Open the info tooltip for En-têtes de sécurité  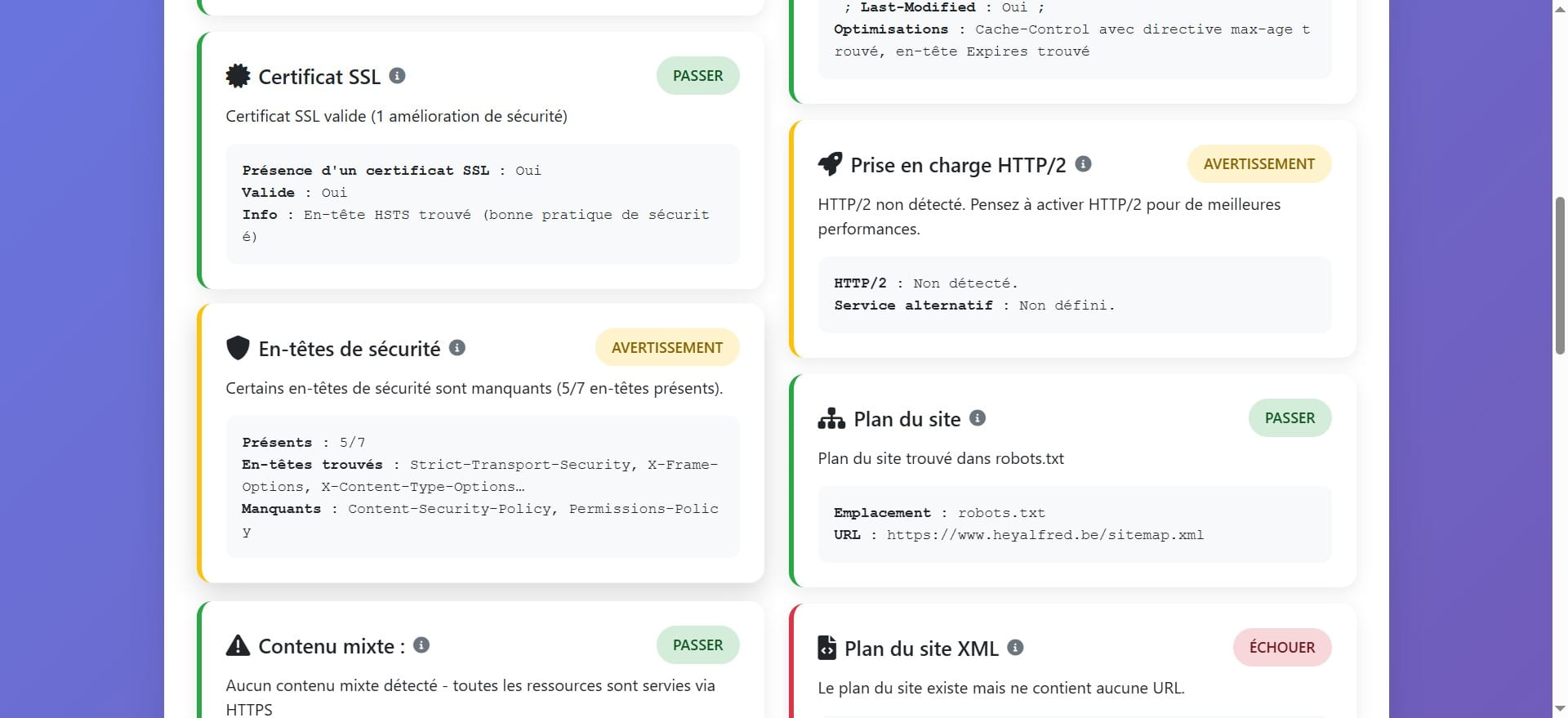(458, 348)
